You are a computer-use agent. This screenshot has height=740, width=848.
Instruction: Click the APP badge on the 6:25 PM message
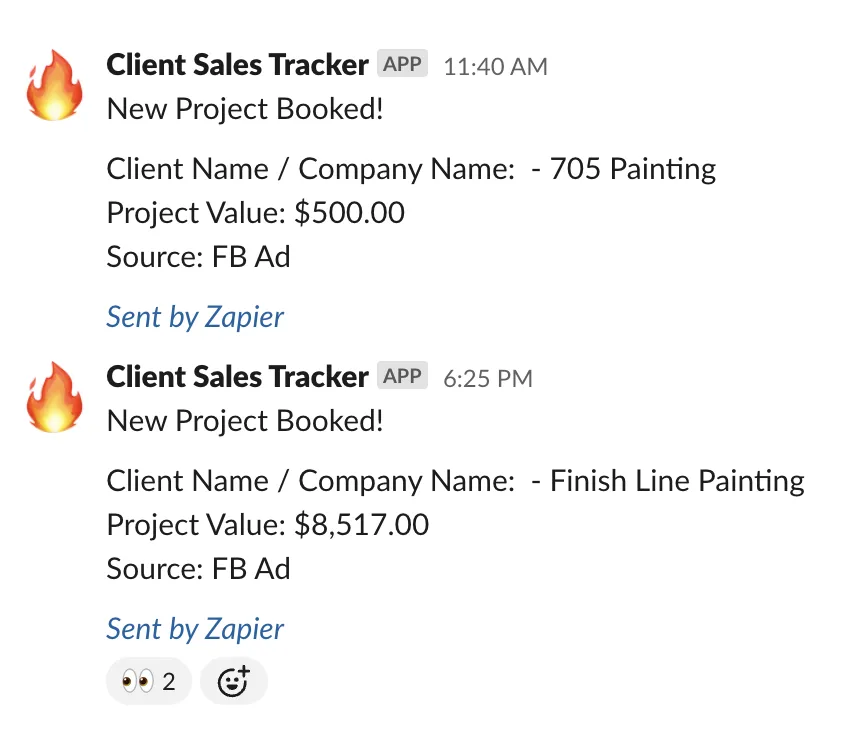click(x=402, y=375)
